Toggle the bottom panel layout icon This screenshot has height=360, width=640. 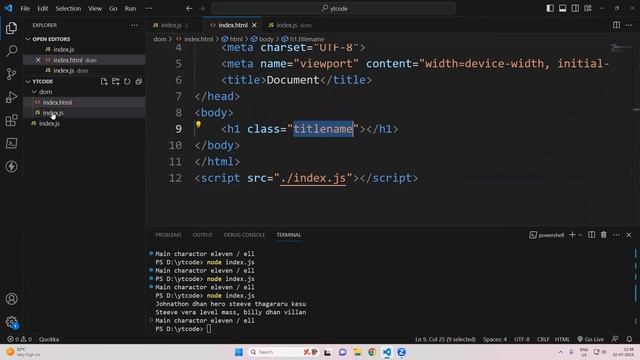coord(562,8)
